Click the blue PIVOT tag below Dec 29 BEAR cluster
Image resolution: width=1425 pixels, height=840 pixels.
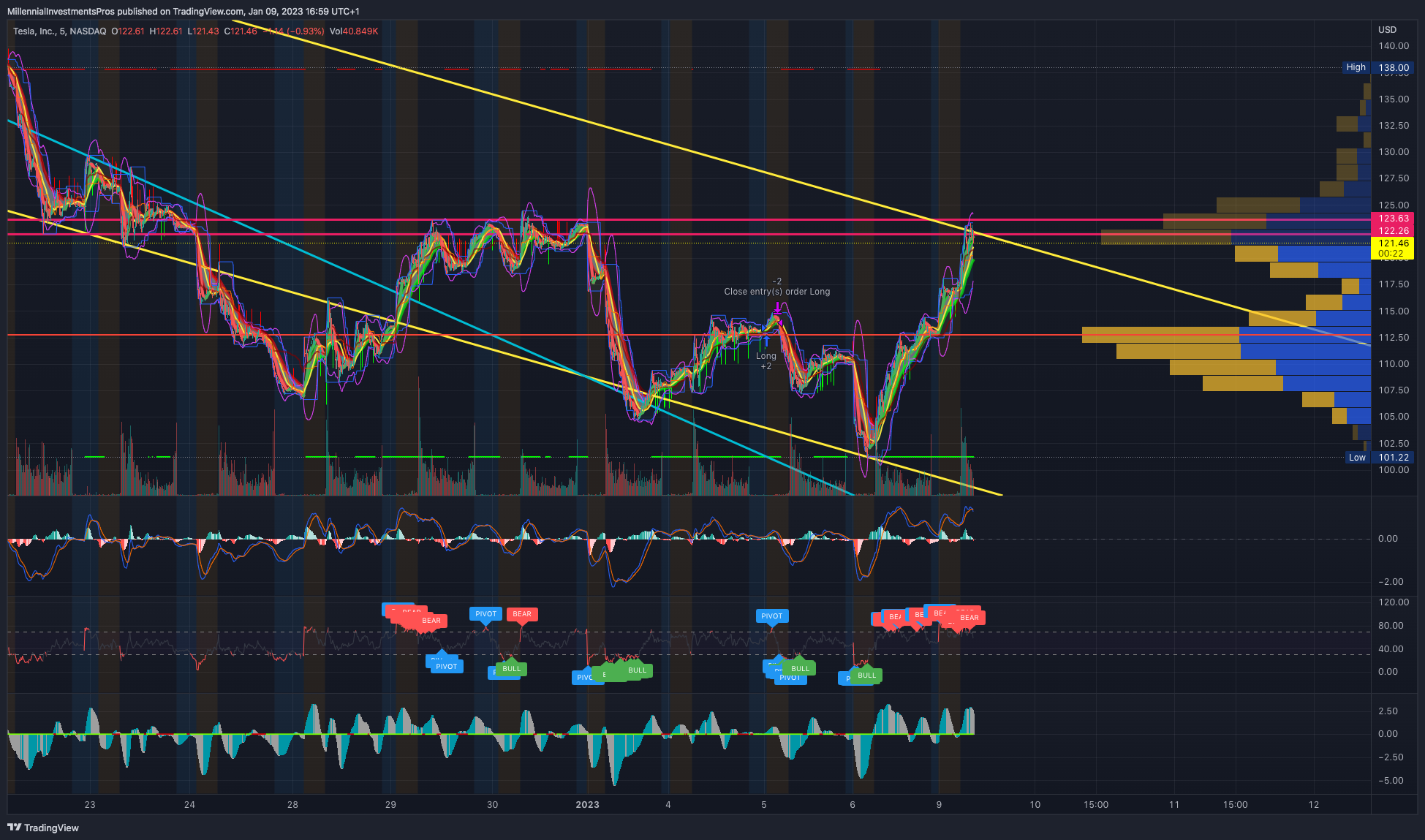point(446,667)
